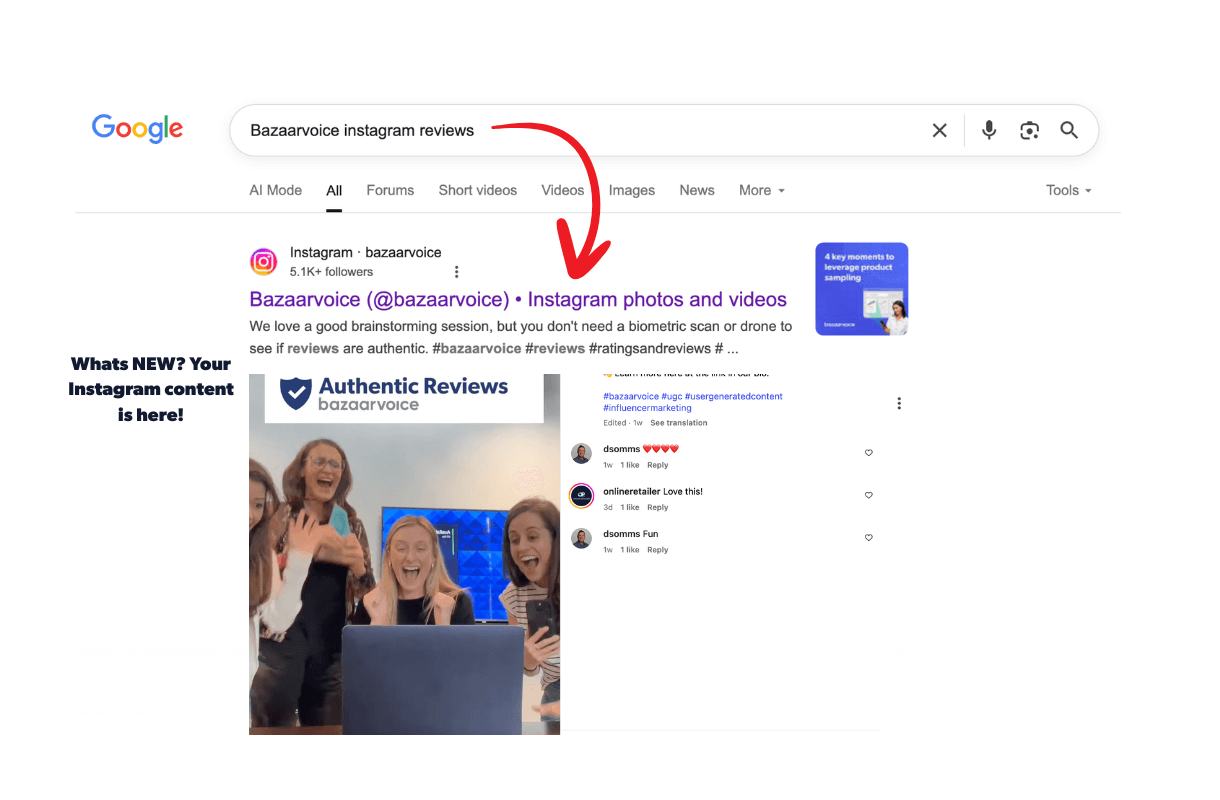Select the All results tab
Image resolution: width=1220 pixels, height=800 pixels.
[334, 190]
